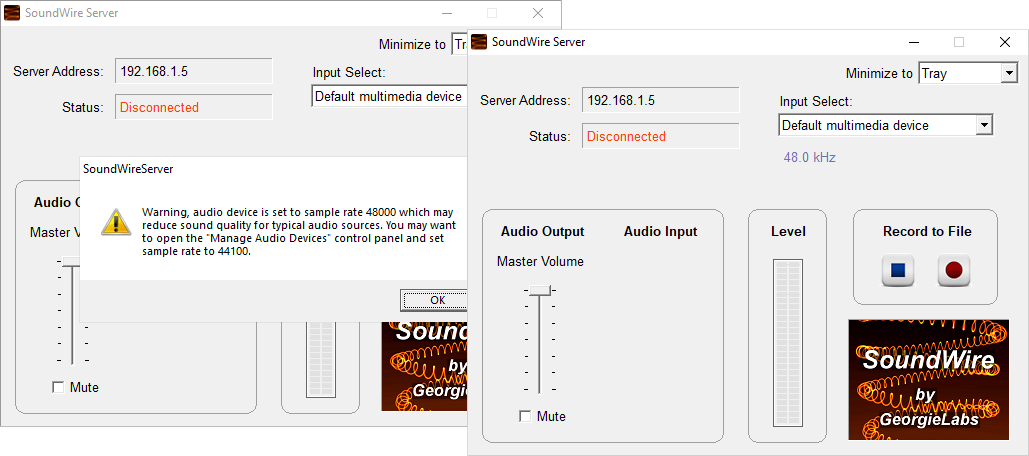Image resolution: width=1029 pixels, height=456 pixels.
Task: Click the 48.0 kHz sample rate text
Action: (x=809, y=157)
